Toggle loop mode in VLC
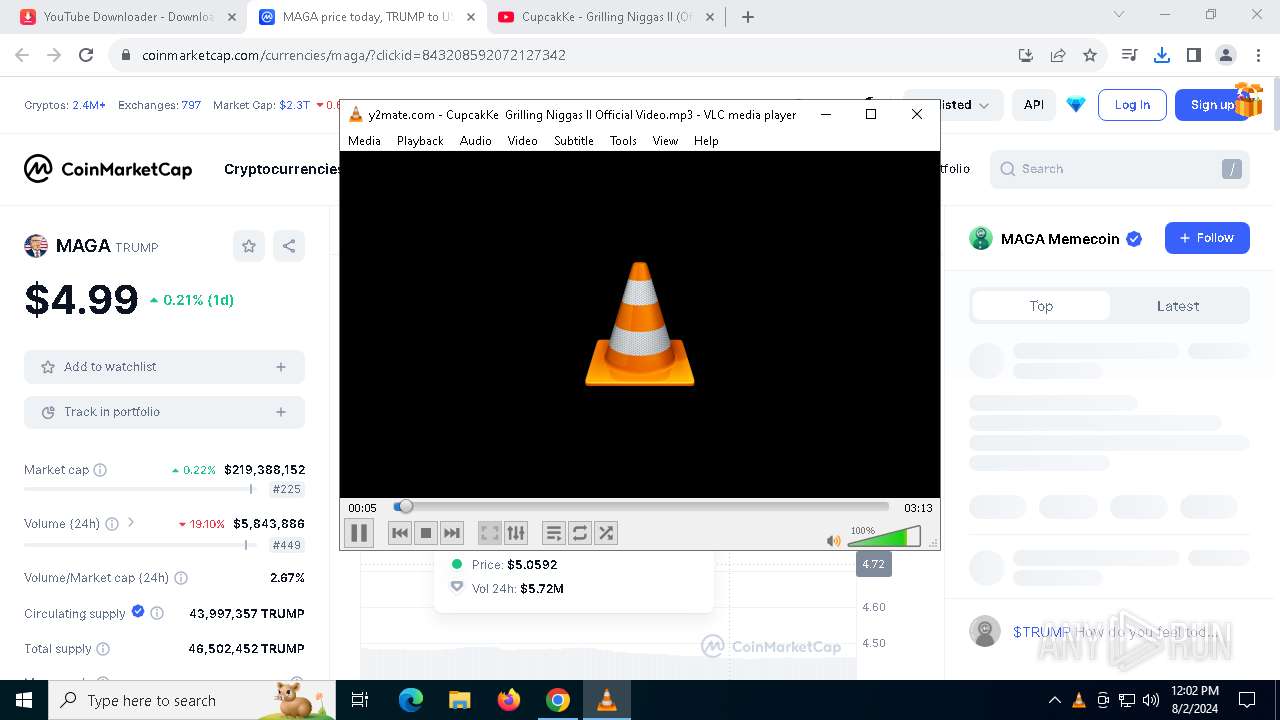This screenshot has width=1280, height=720. 579,533
